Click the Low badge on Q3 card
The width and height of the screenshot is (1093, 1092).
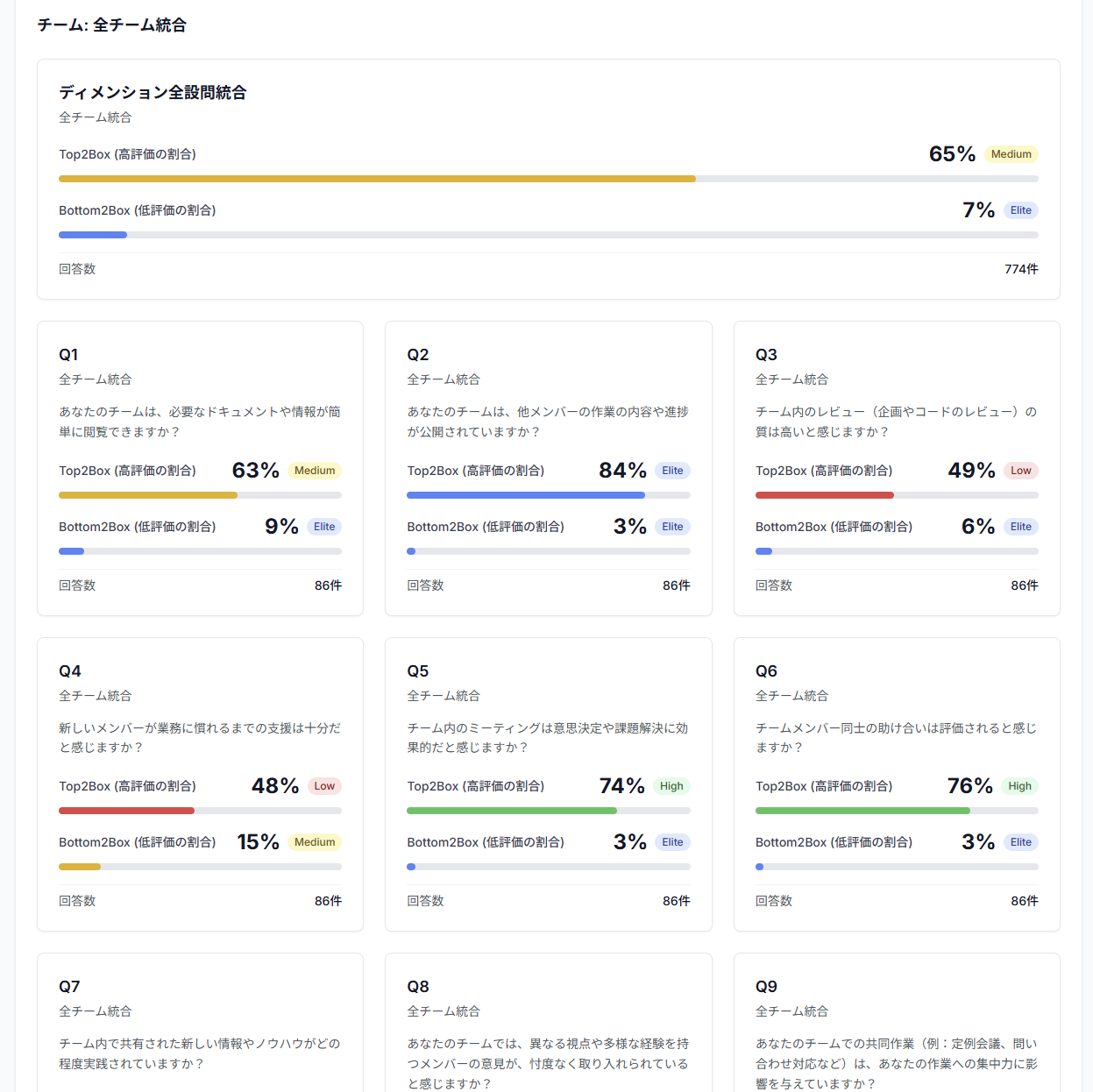pos(1020,471)
